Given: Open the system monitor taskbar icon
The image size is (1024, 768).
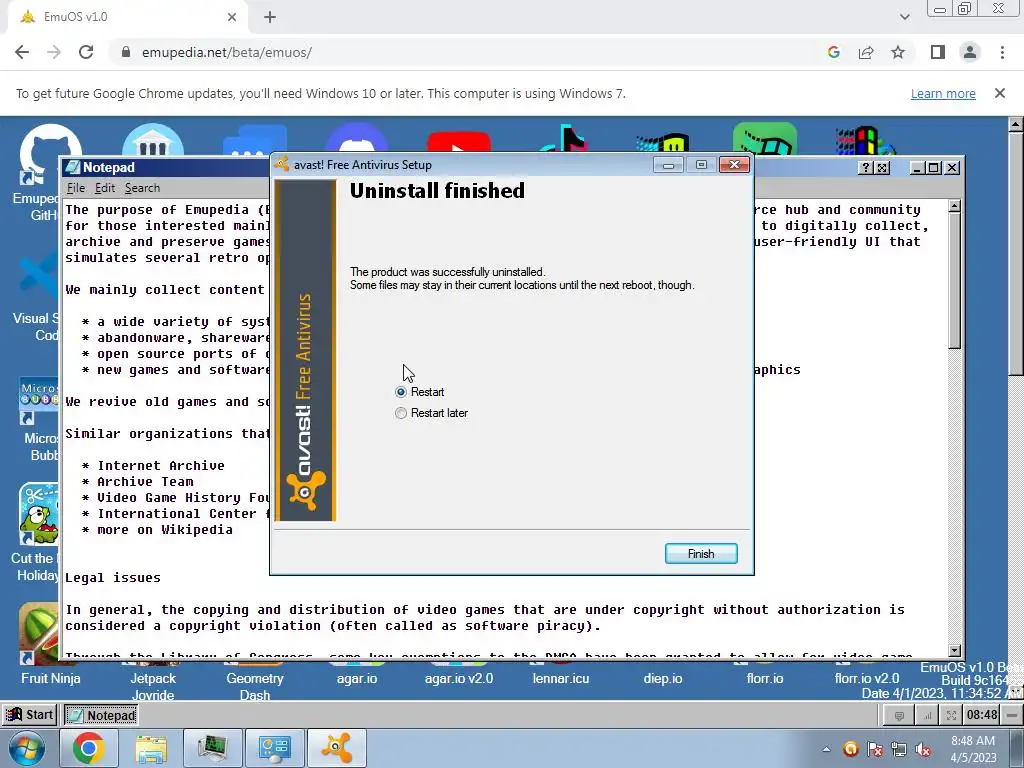Looking at the screenshot, I should [x=212, y=748].
